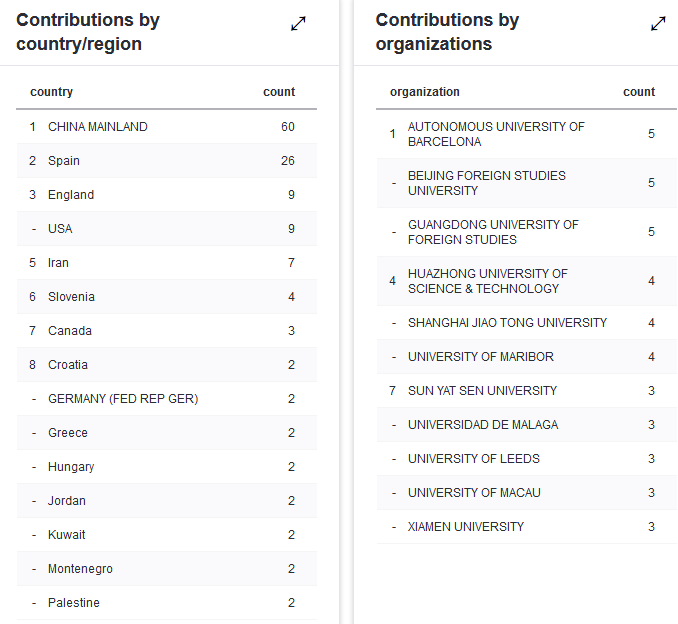678x624 pixels.
Task: Expand the Contributions by organizations panel
Action: pyautogui.click(x=658, y=24)
